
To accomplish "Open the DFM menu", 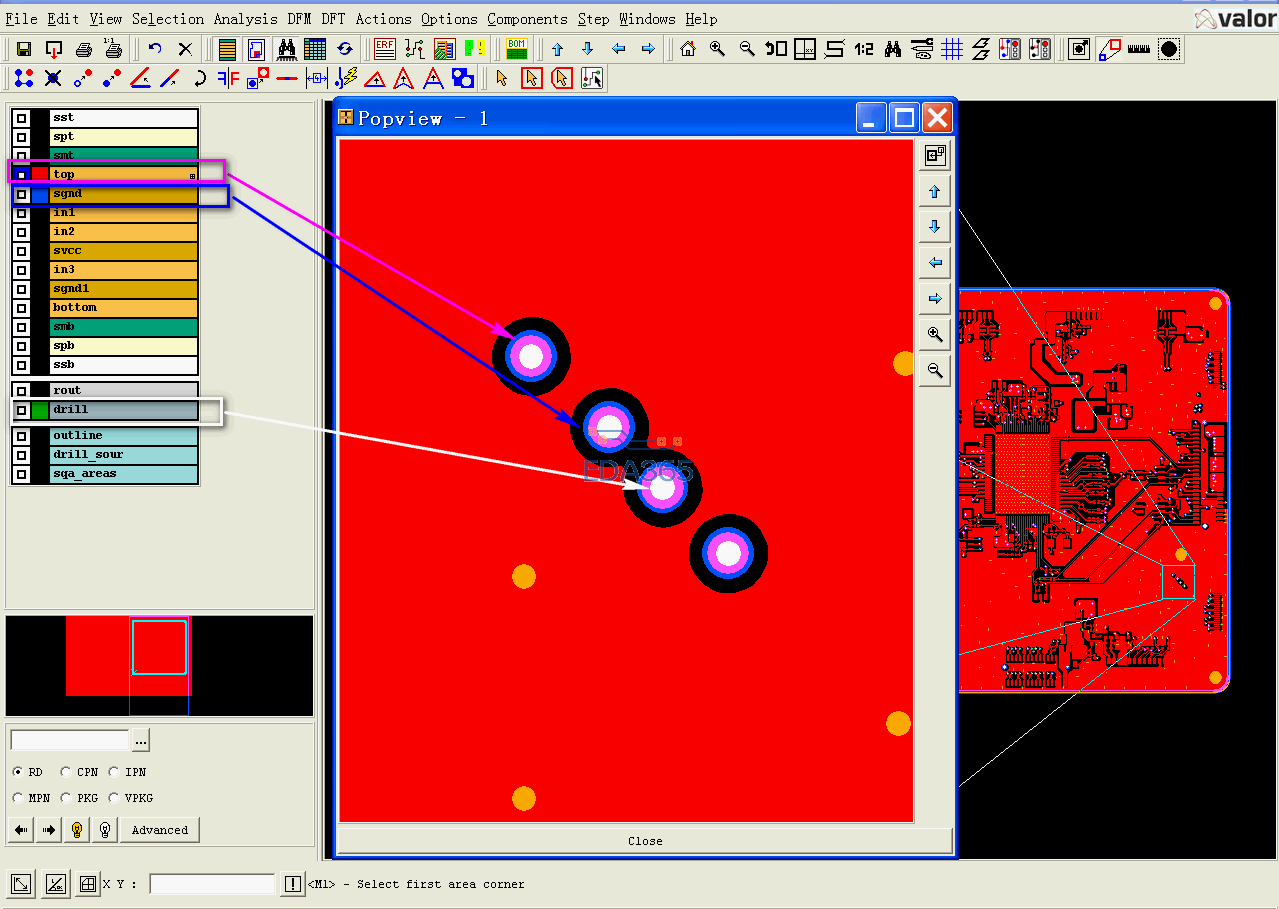I will coord(299,19).
